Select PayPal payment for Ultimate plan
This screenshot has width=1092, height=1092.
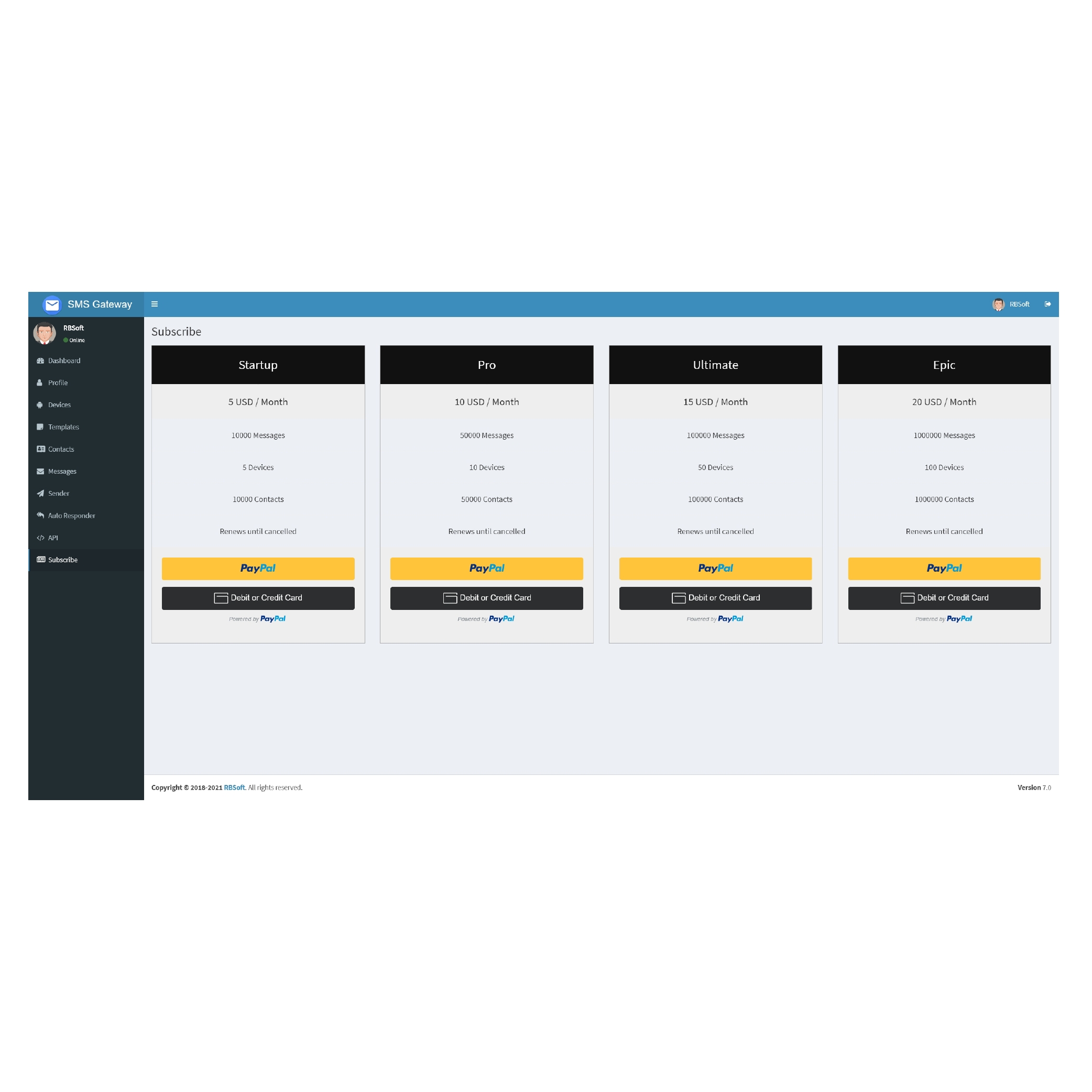[x=715, y=568]
